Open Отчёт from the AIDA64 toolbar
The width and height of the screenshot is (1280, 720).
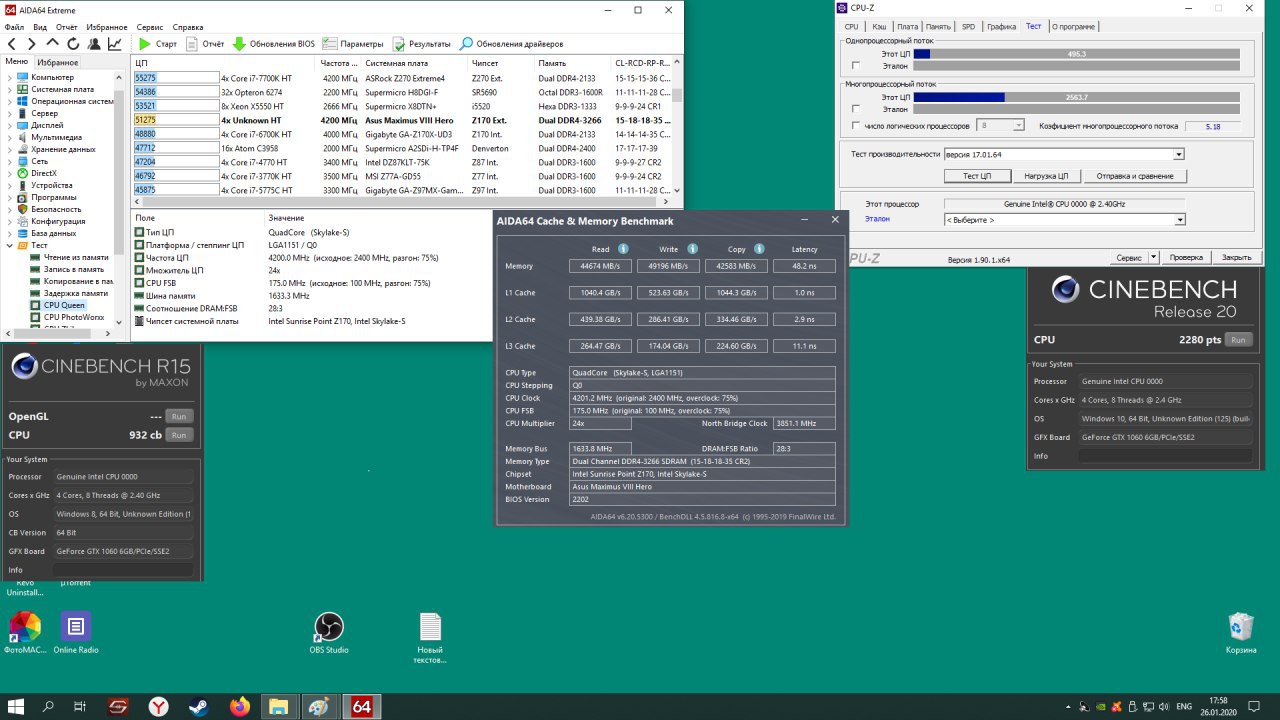(205, 44)
